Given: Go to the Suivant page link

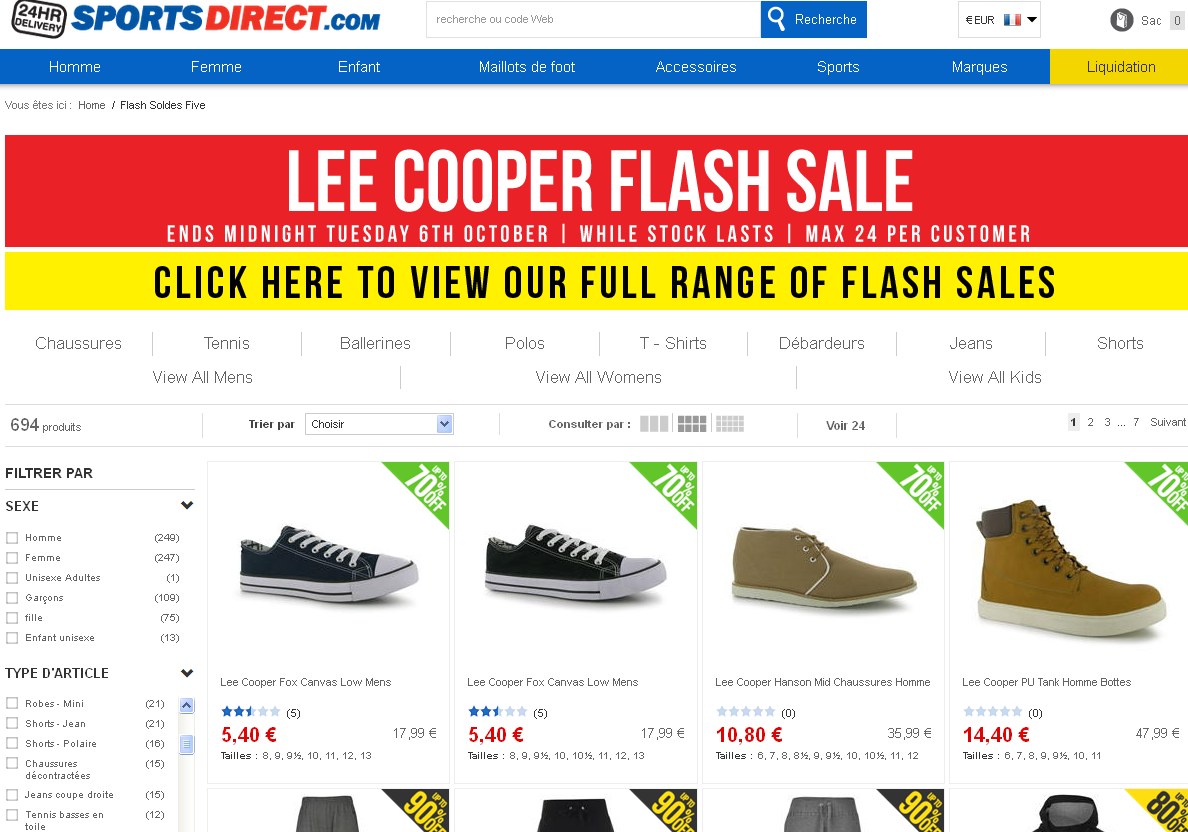Looking at the screenshot, I should tap(1168, 422).
